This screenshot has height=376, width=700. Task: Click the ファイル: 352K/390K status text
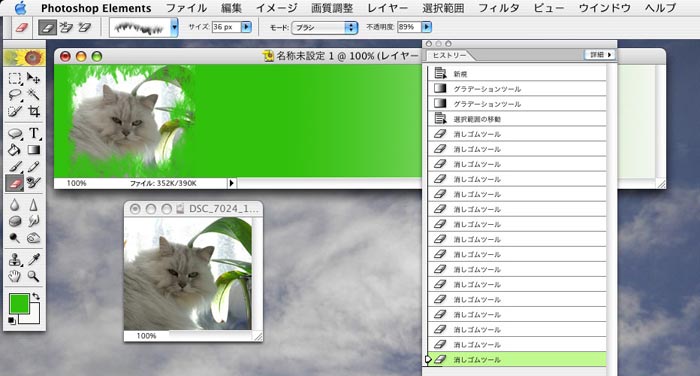point(163,183)
